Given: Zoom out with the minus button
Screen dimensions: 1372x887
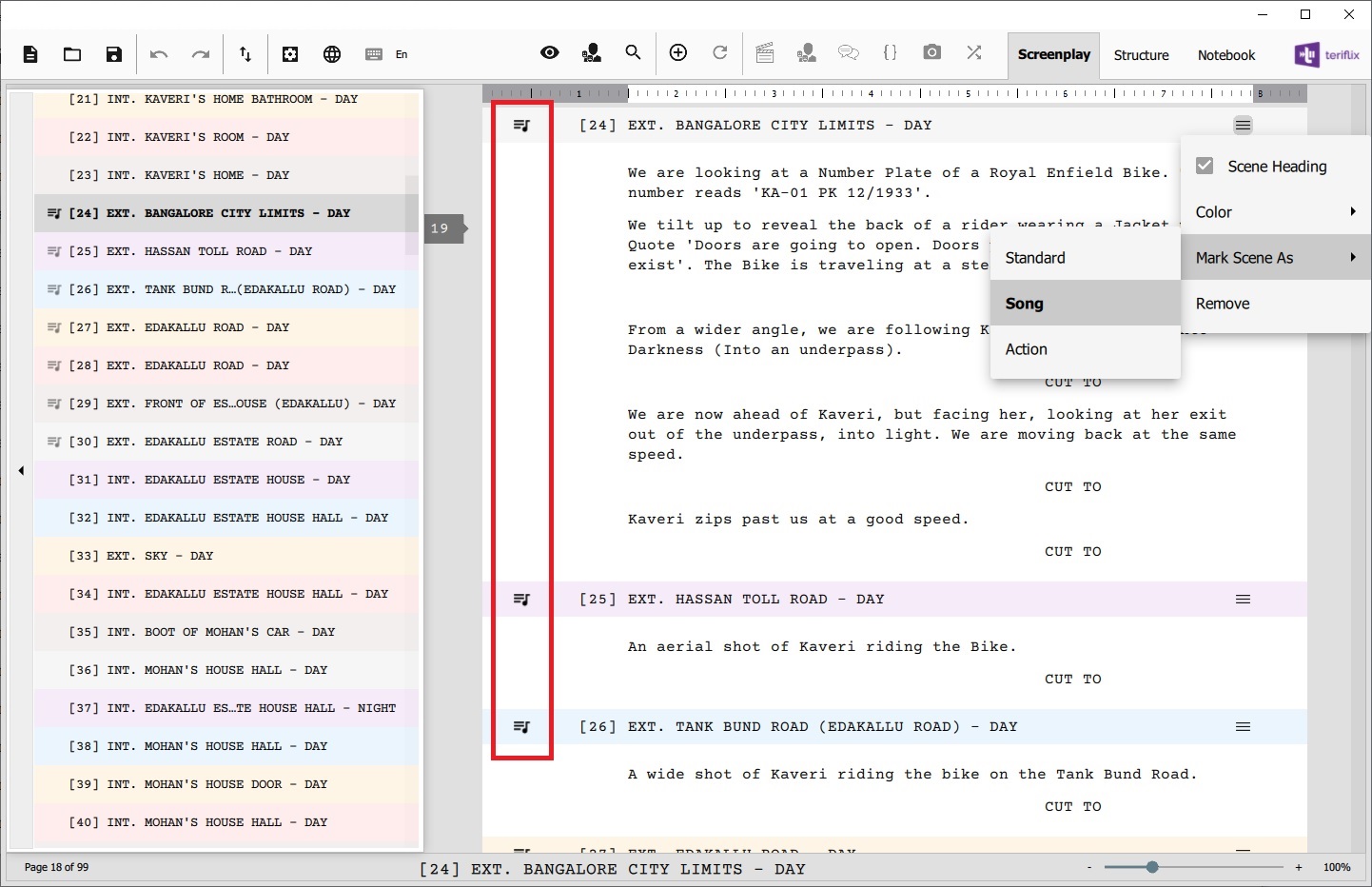Looking at the screenshot, I should pyautogui.click(x=1089, y=867).
